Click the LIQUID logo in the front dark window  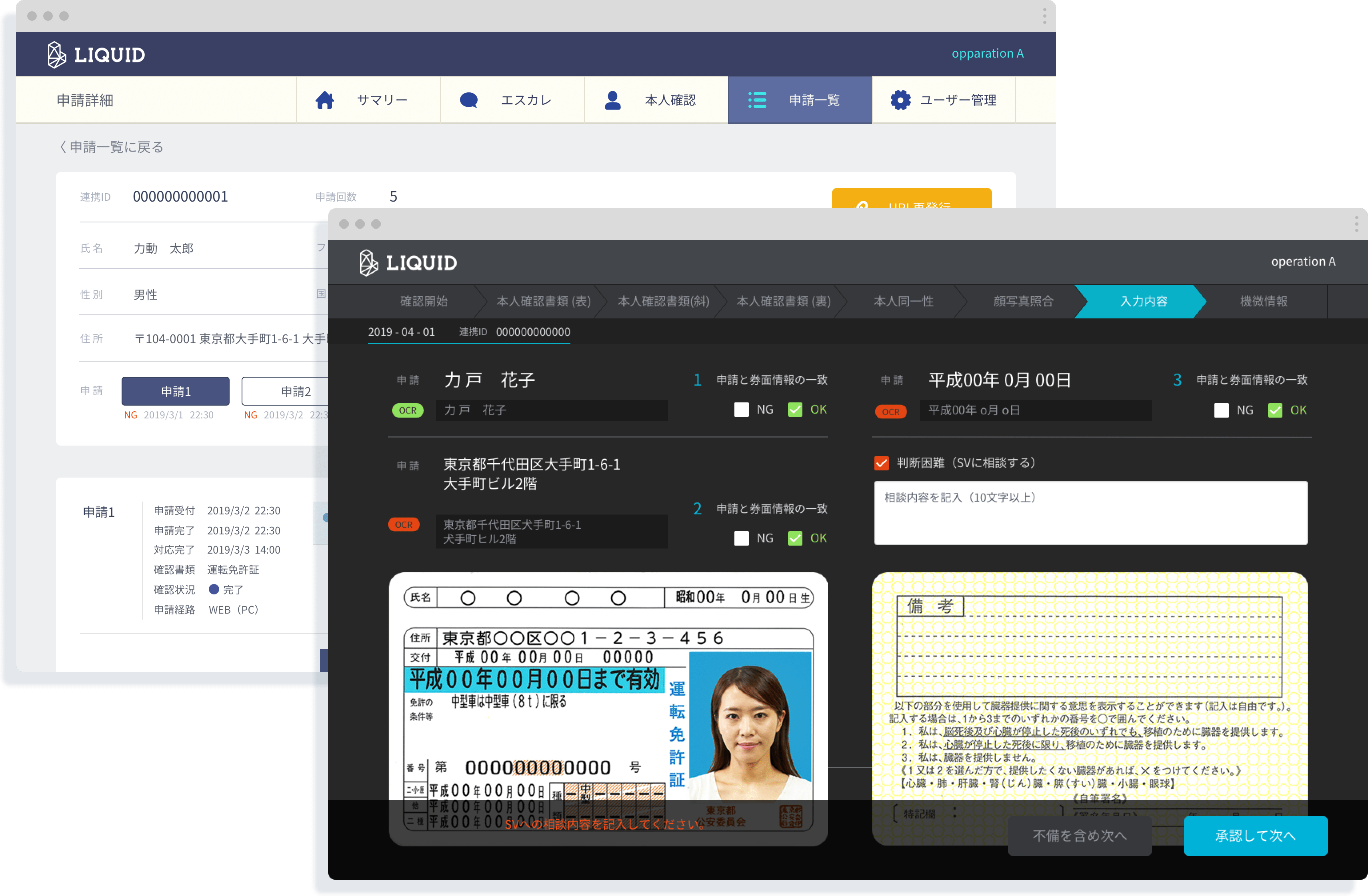(x=408, y=263)
